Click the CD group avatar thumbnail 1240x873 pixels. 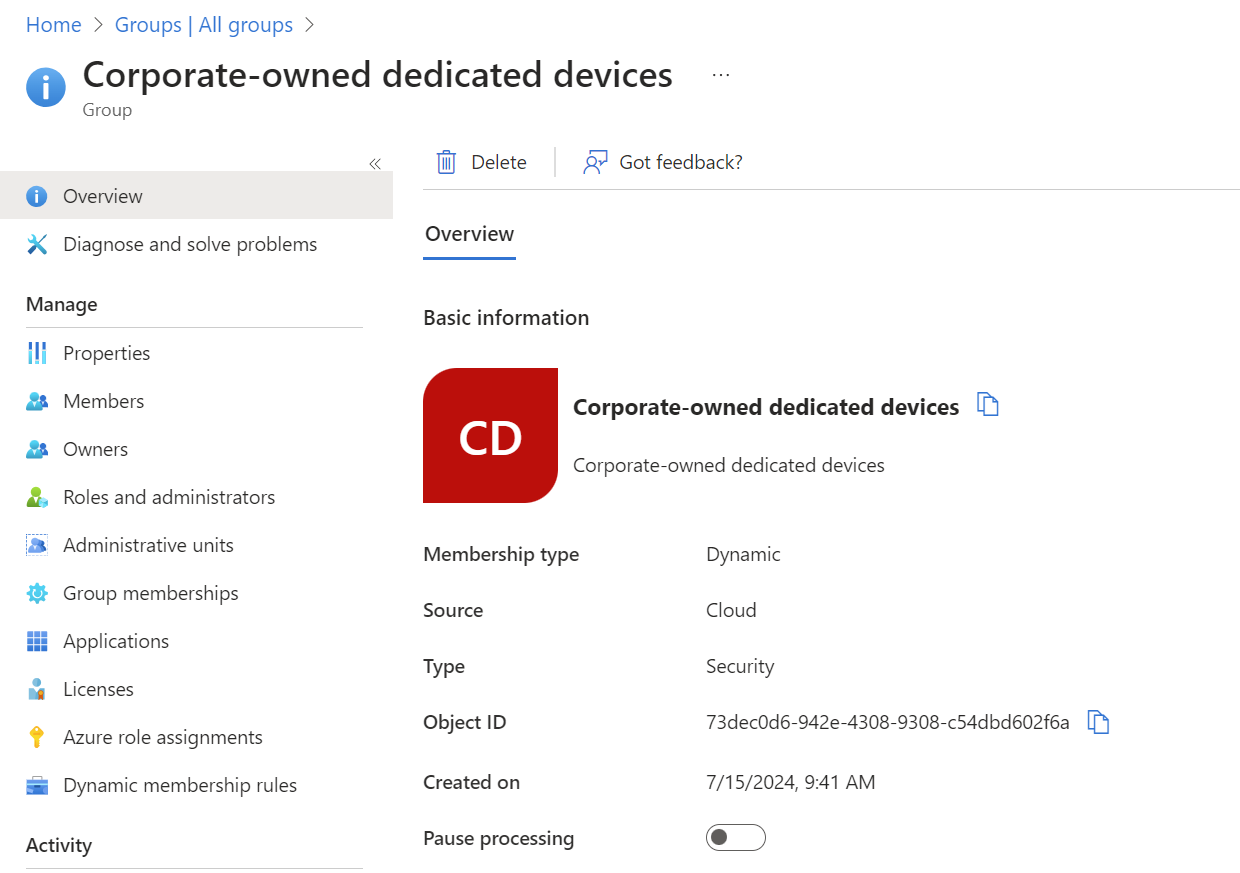point(490,435)
